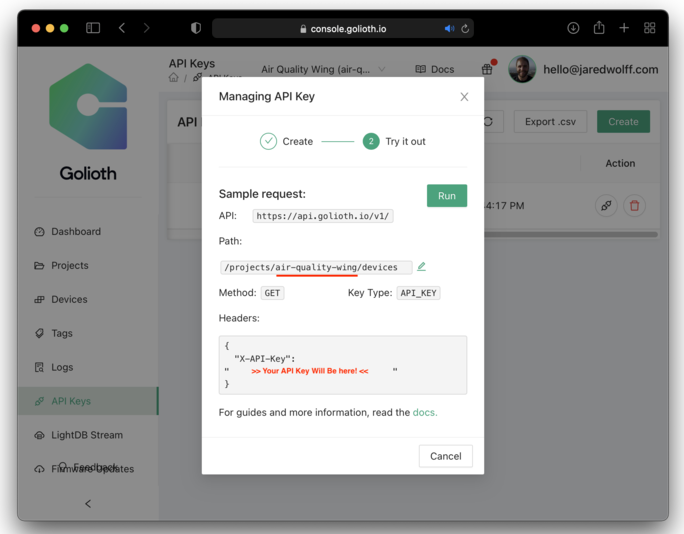Screen dimensions: 684x534
Task: Click the pencil edit icon beside Path
Action: [421, 267]
